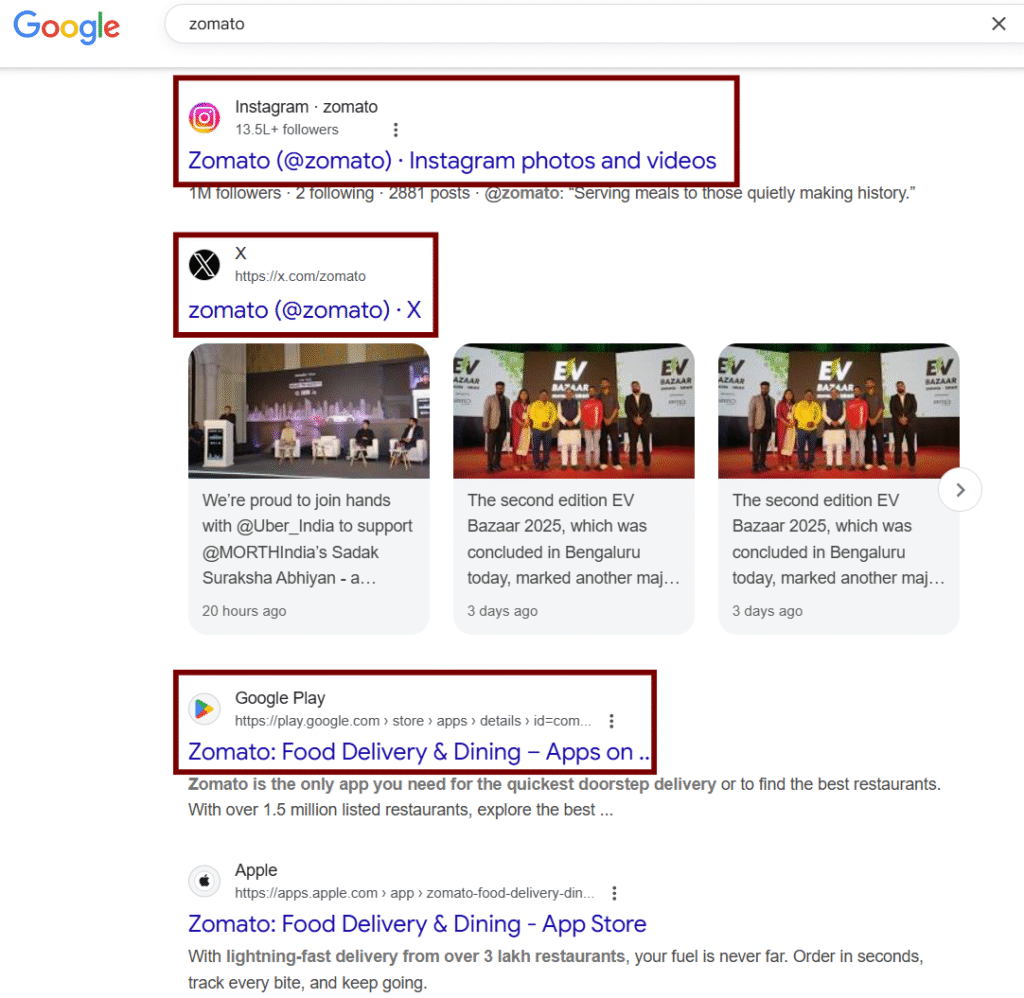Open Zomato's Instagram profile via the Instagram icon

(204, 117)
